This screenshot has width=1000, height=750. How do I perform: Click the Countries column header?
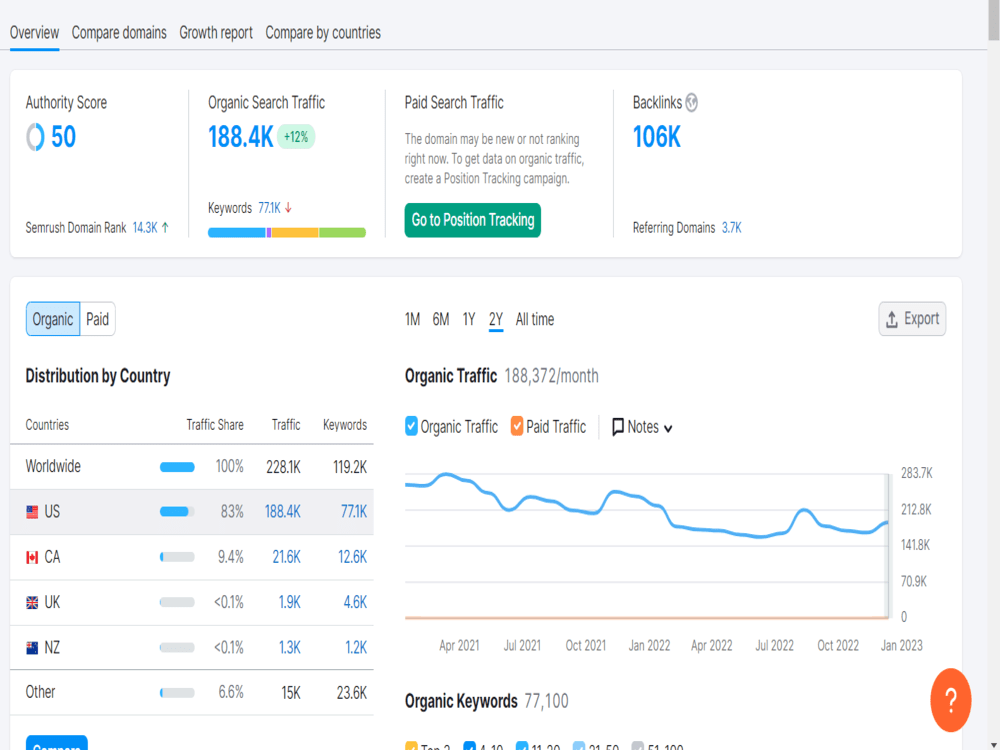[47, 425]
